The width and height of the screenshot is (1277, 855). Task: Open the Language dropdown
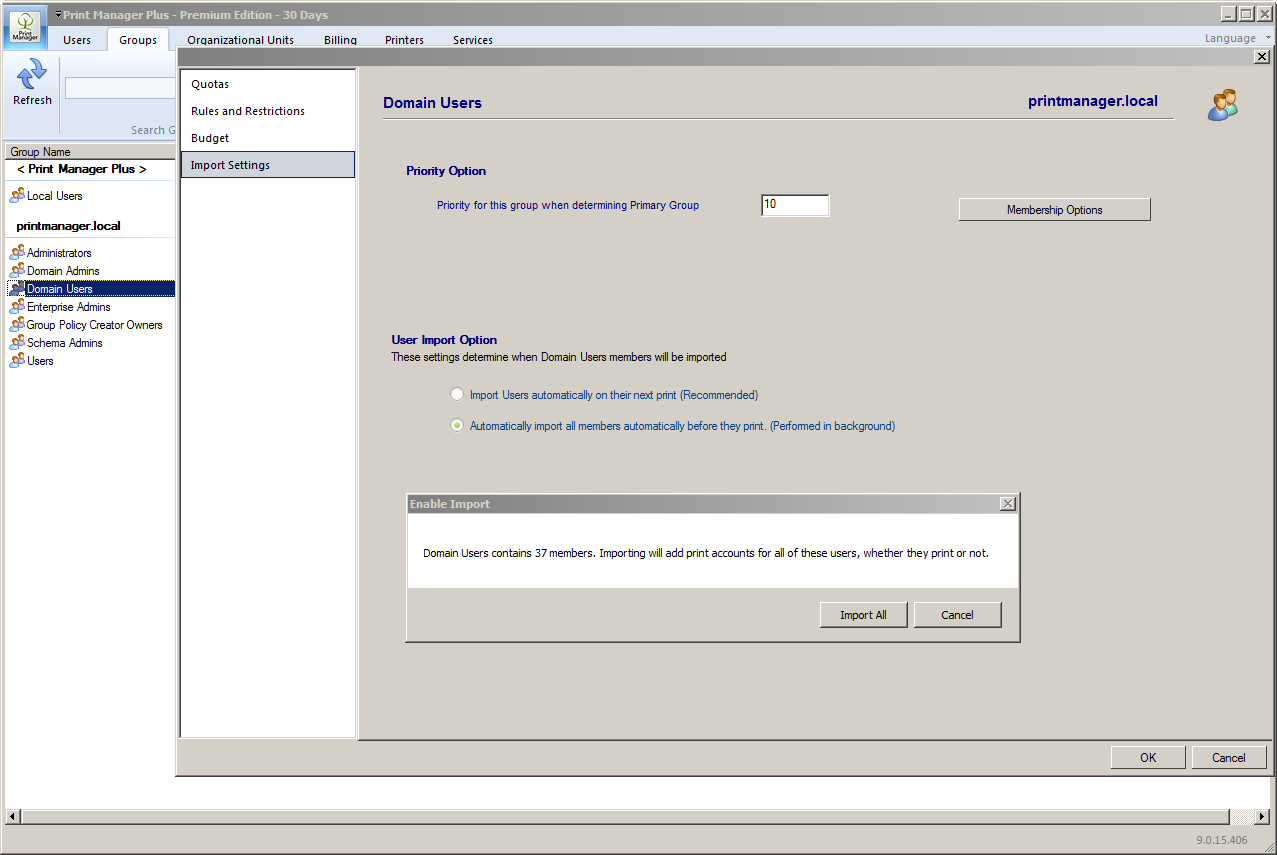click(1238, 38)
